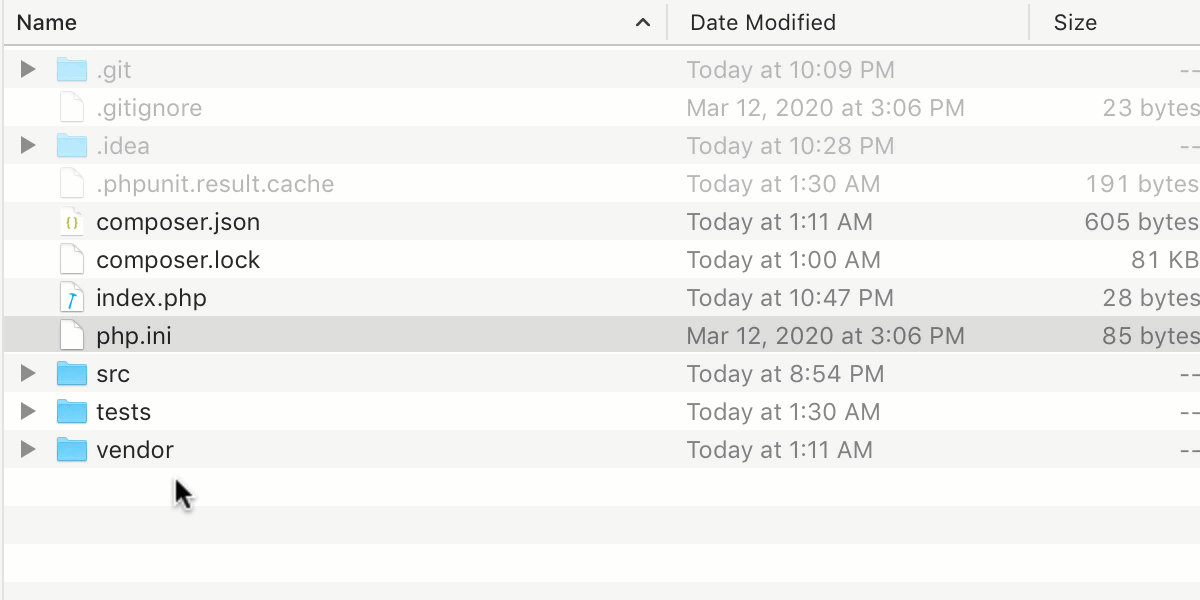Click the .git folder icon

[72, 70]
